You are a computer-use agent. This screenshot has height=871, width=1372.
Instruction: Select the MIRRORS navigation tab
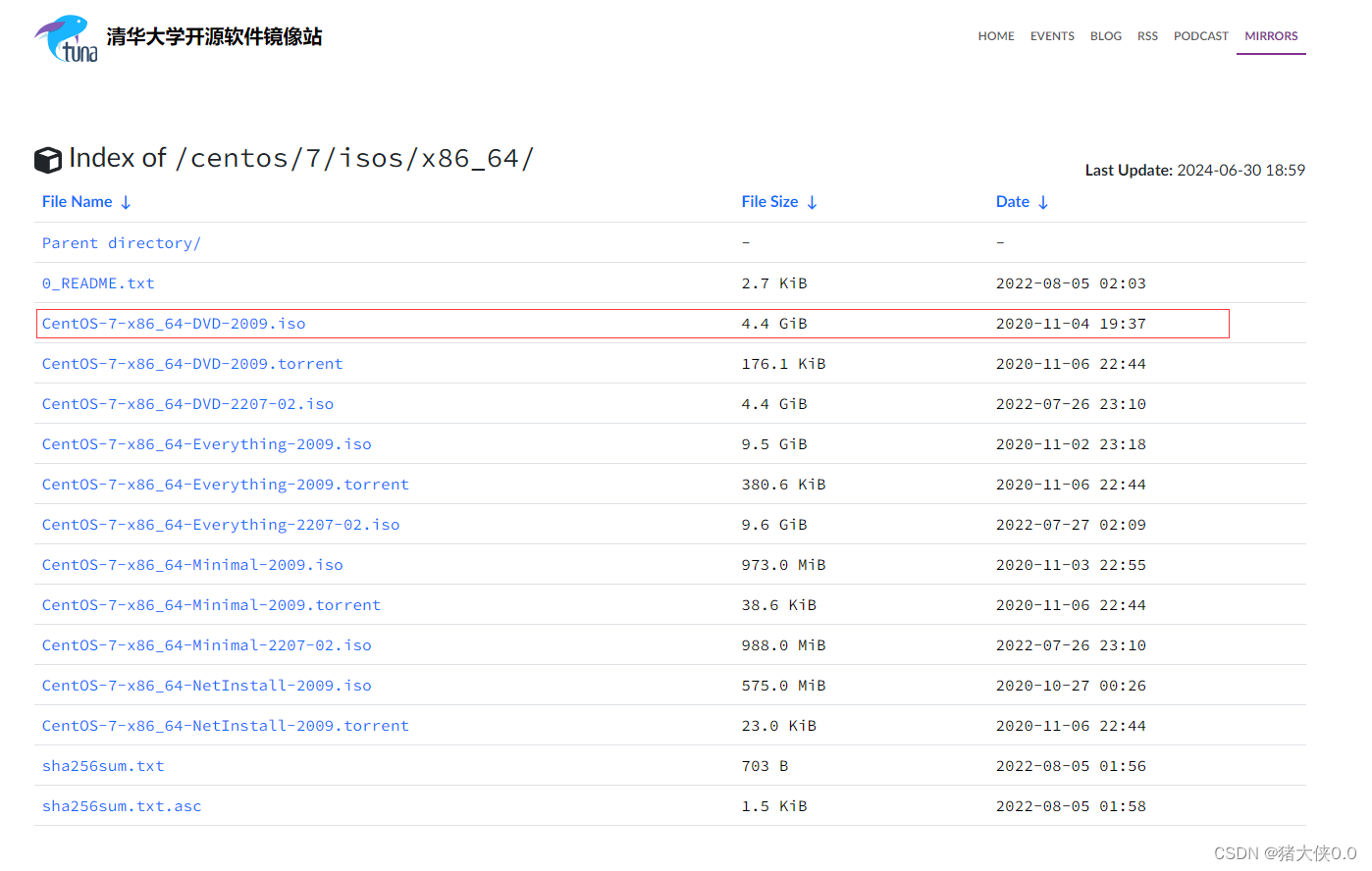tap(1271, 36)
